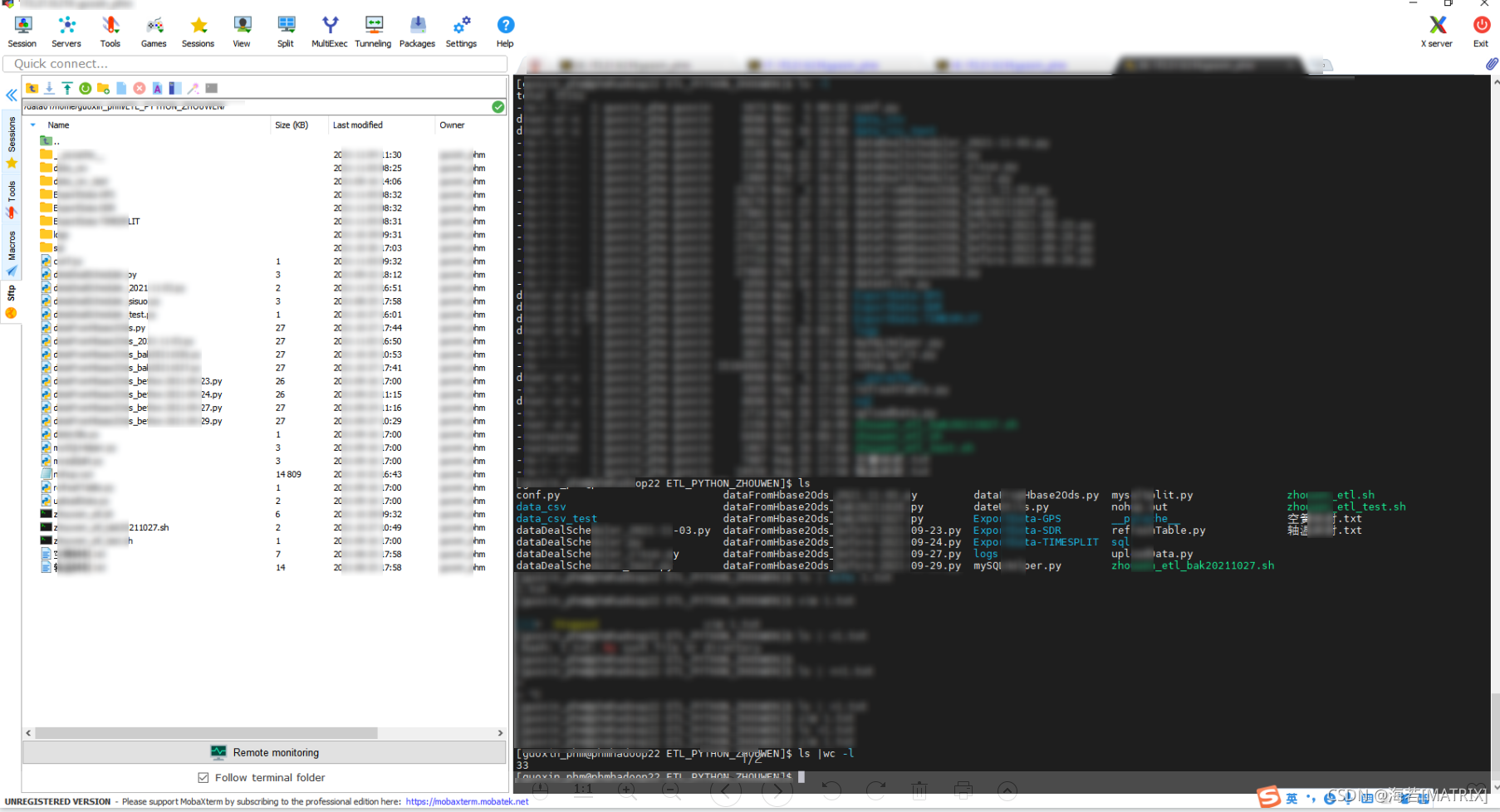Screen dimensions: 1500x812
Task: Click the terminal vertical scrollbar up arrow
Action: 1495,81
